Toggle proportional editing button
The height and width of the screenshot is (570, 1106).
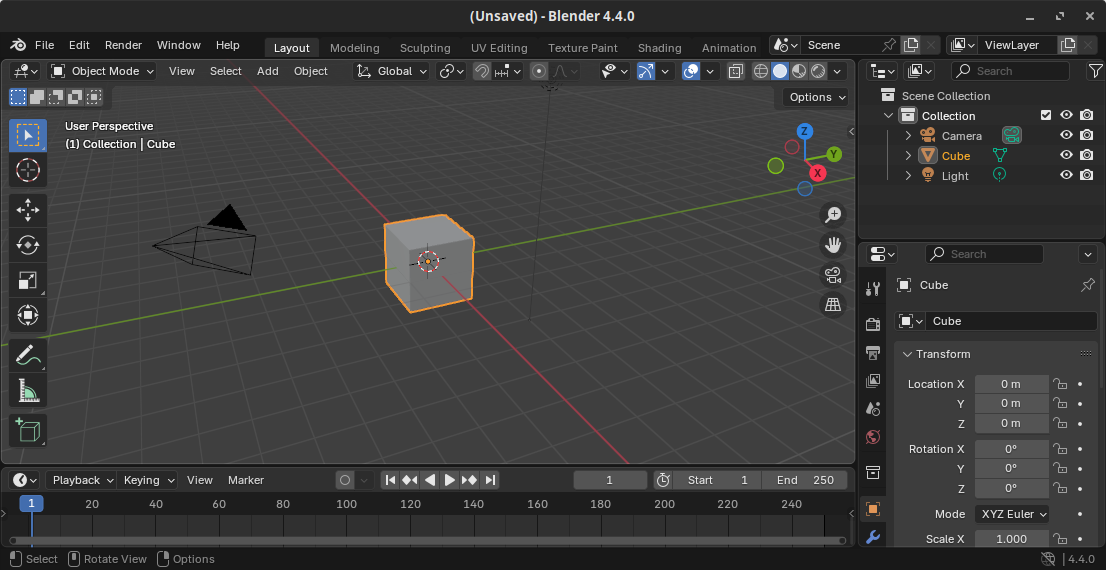tap(539, 71)
